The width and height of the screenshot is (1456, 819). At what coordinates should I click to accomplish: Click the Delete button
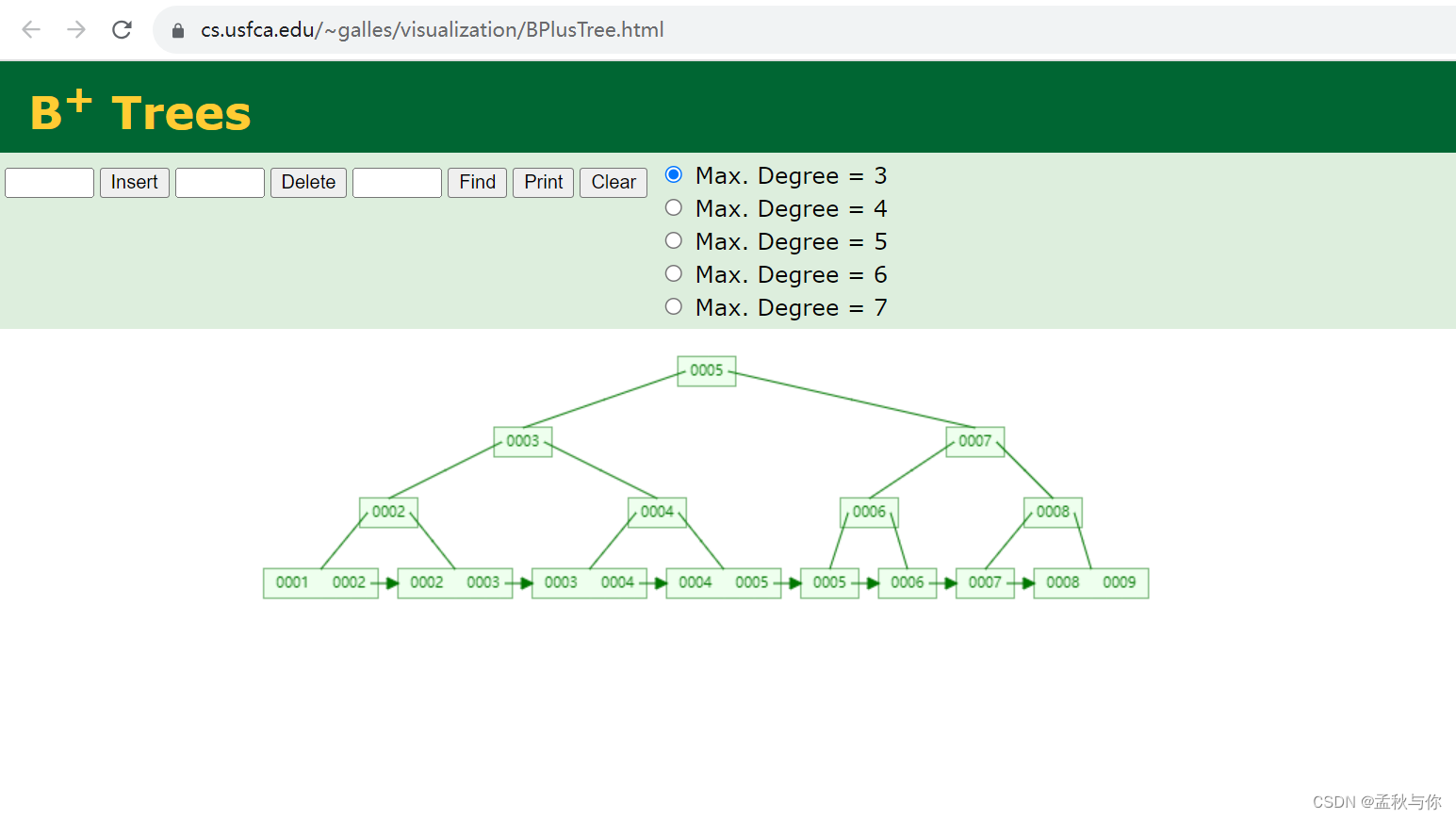click(x=308, y=182)
